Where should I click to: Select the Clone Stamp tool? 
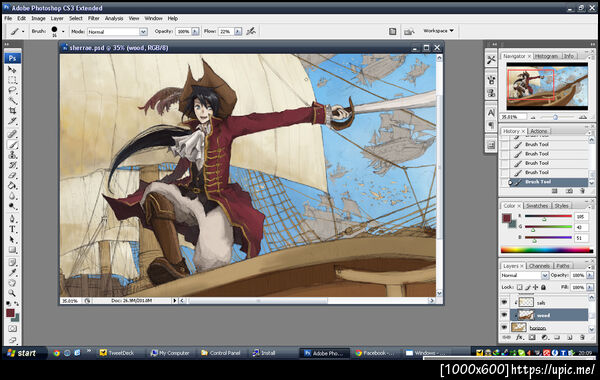click(12, 155)
